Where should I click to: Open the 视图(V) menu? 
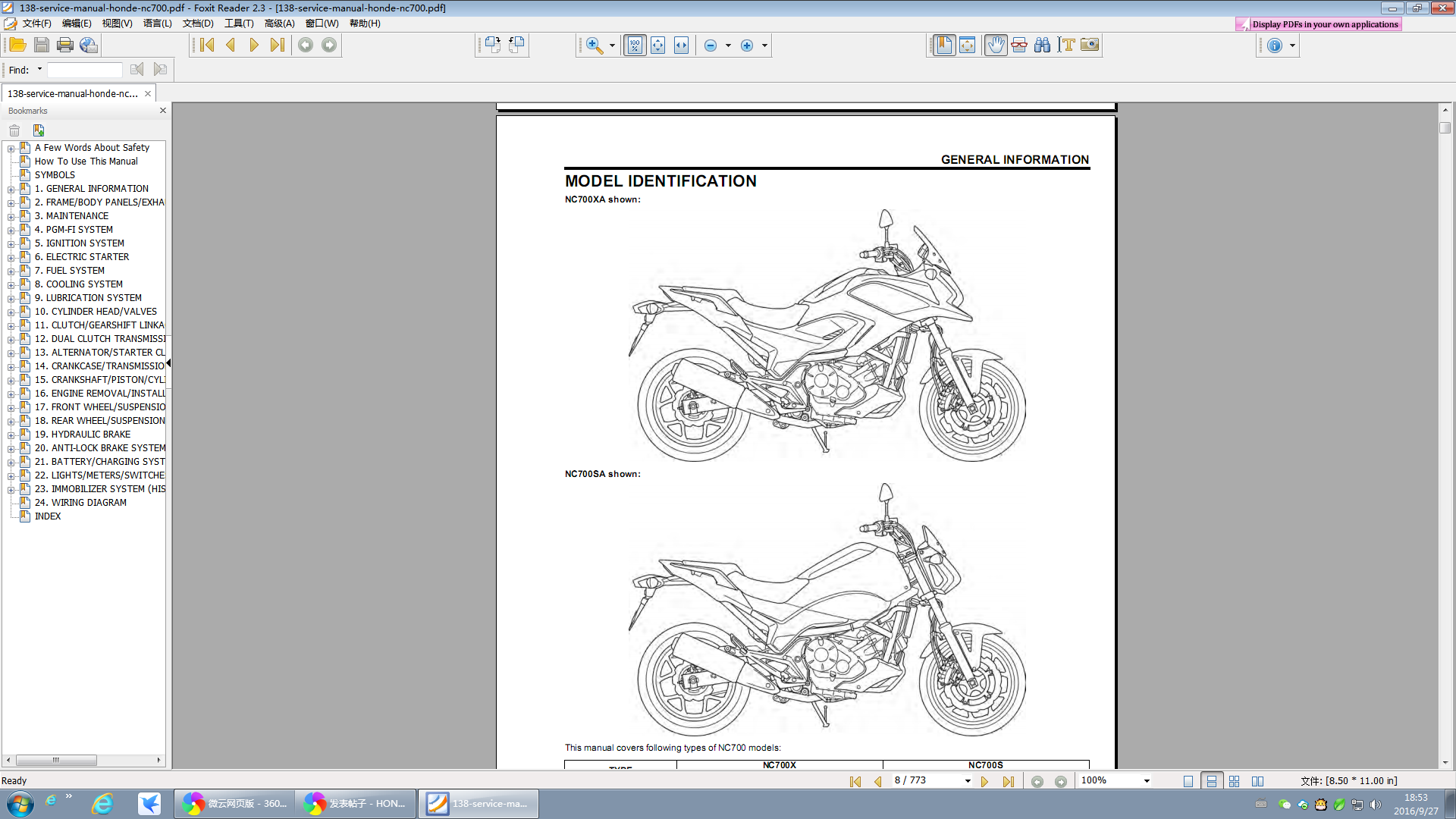click(117, 24)
